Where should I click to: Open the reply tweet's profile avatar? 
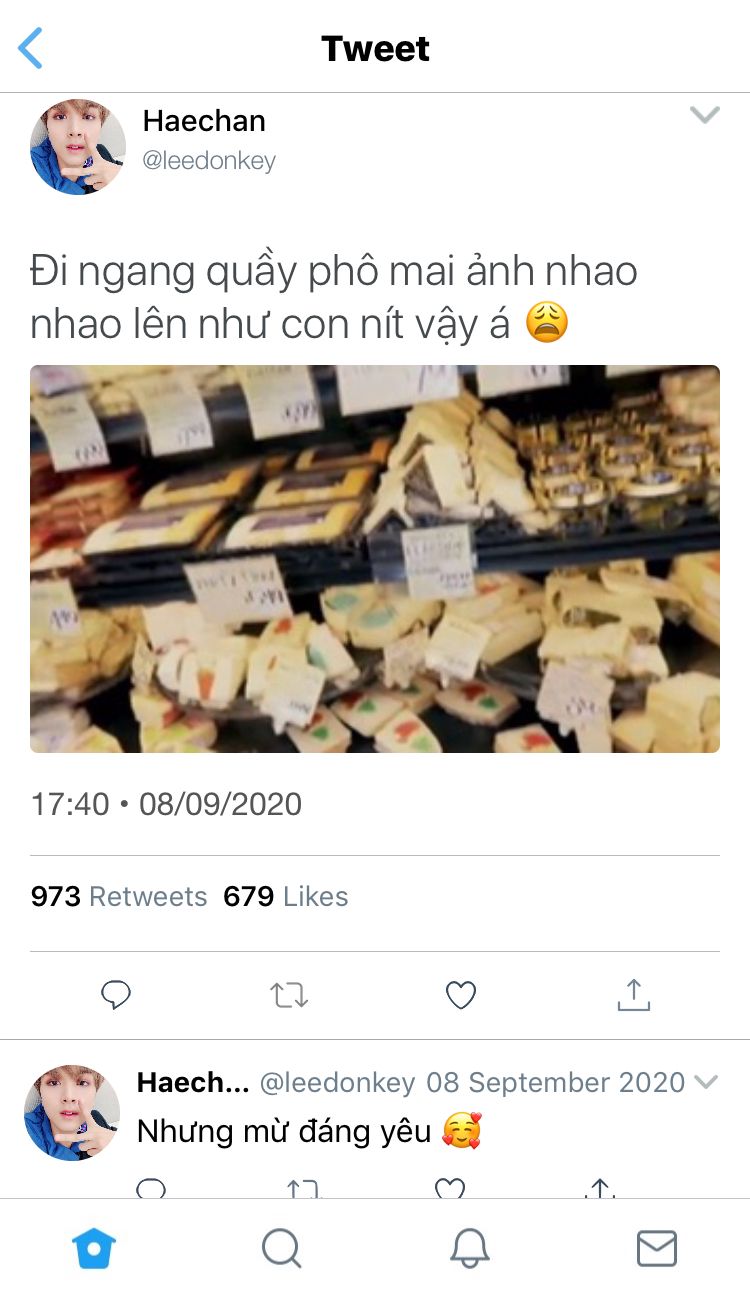pos(72,1113)
